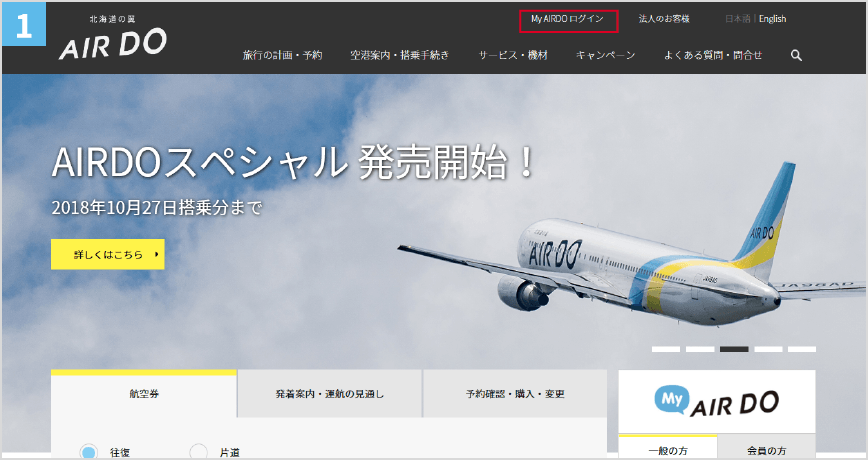Open 法人のお客様 link

[664, 19]
